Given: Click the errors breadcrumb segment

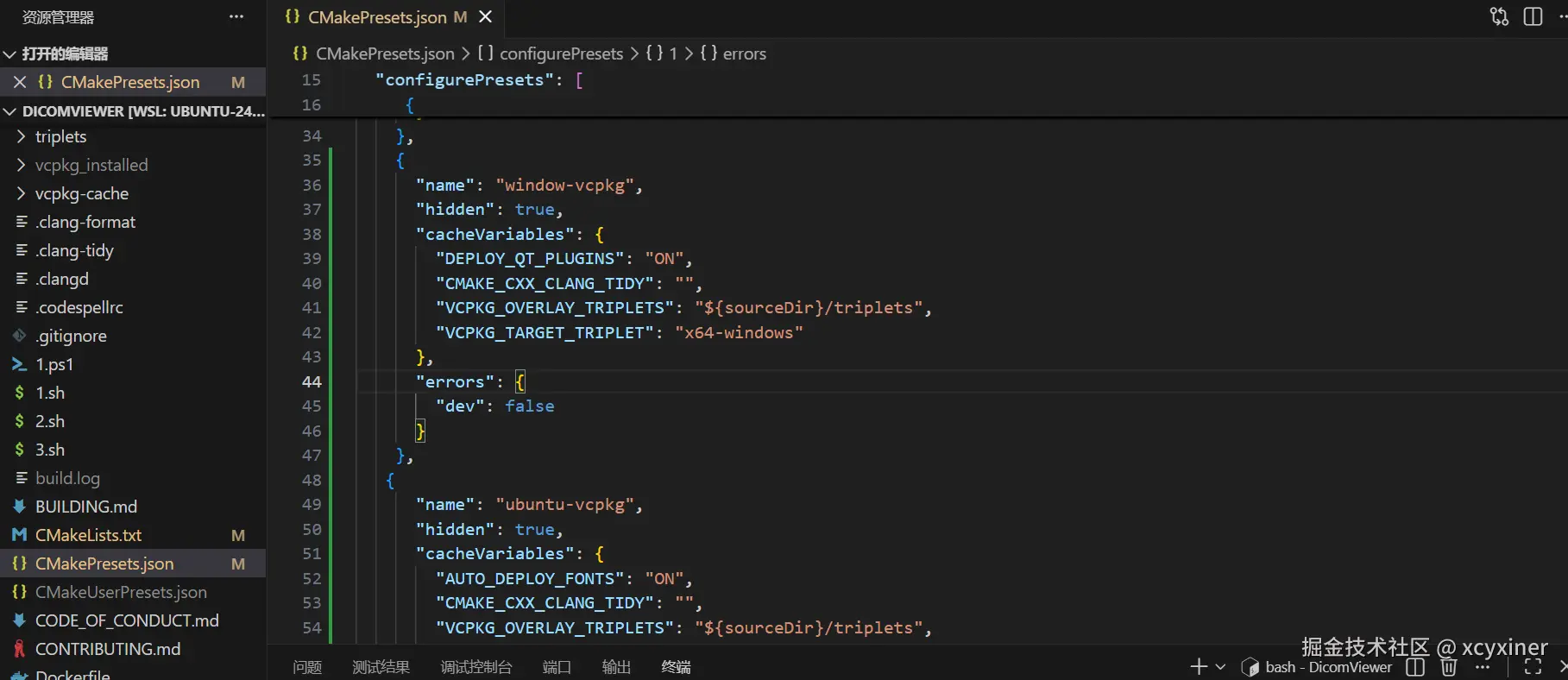Looking at the screenshot, I should 744,54.
